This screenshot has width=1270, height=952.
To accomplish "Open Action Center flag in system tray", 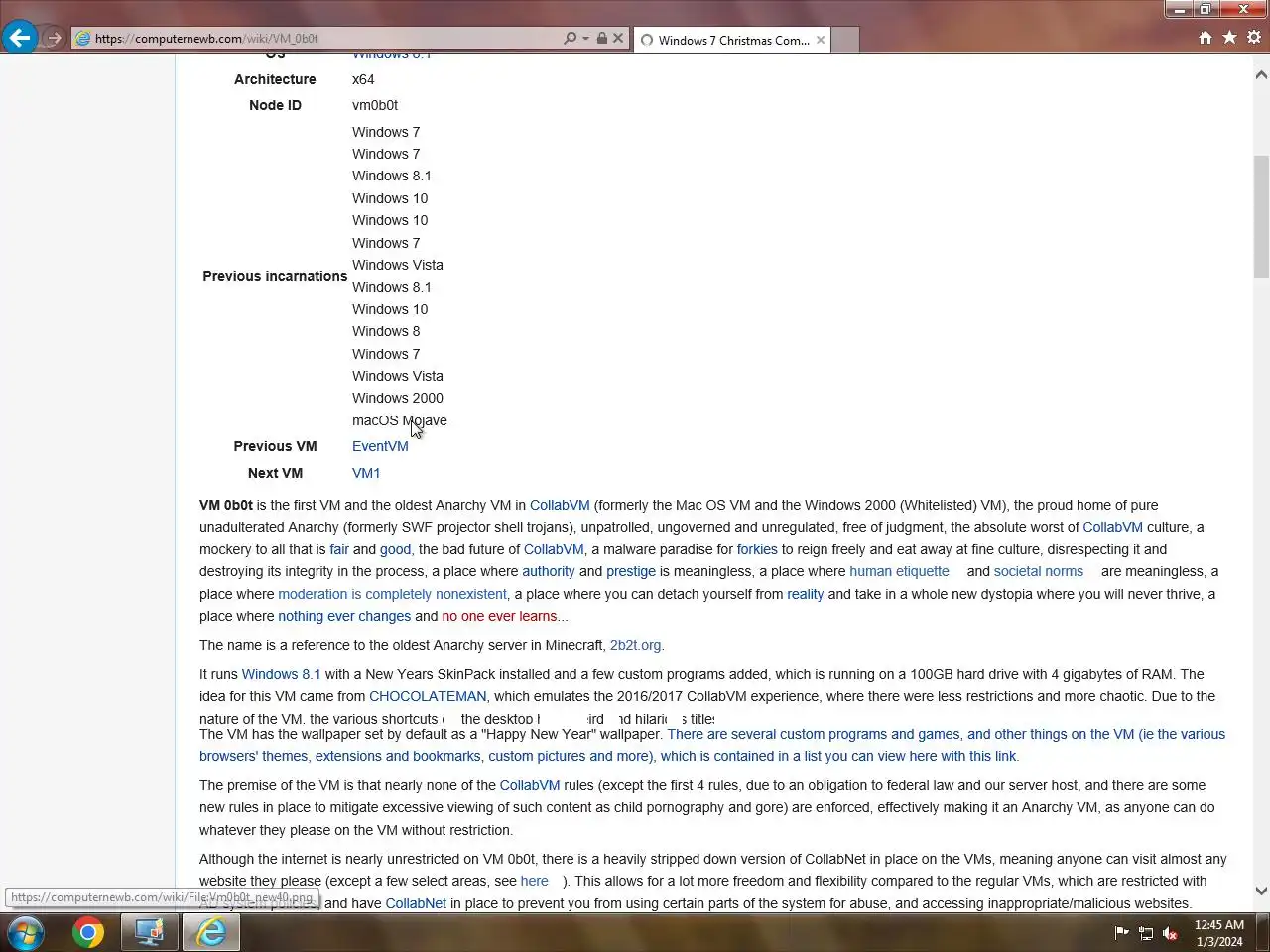I will [x=1121, y=933].
